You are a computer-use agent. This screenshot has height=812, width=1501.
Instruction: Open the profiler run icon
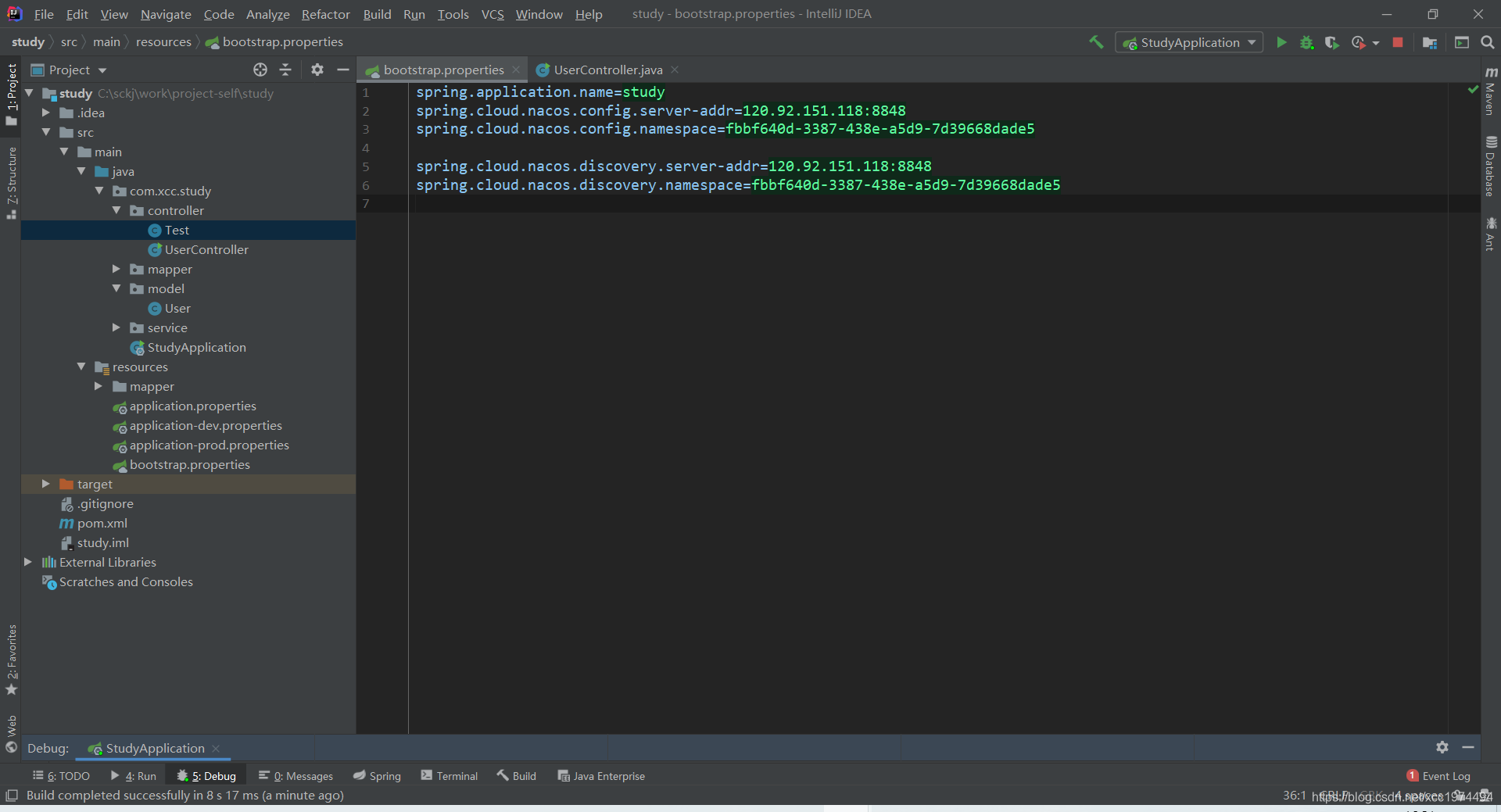[1358, 42]
